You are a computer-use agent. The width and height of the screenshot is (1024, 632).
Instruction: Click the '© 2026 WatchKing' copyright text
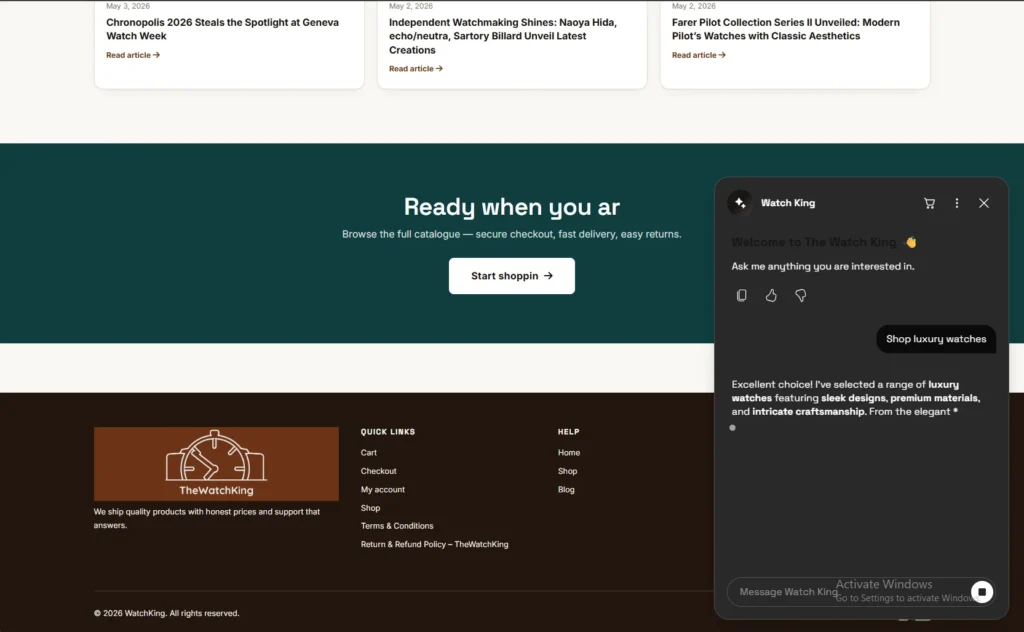tap(167, 613)
